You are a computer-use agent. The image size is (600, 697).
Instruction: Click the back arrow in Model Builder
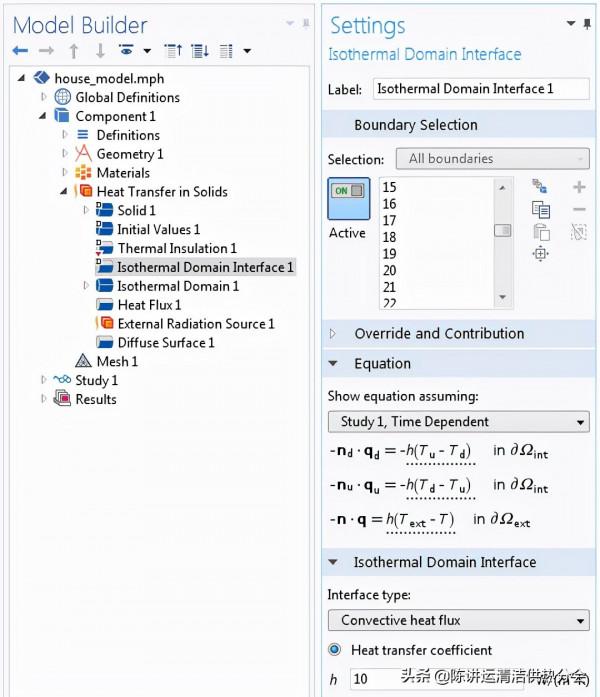pos(20,51)
